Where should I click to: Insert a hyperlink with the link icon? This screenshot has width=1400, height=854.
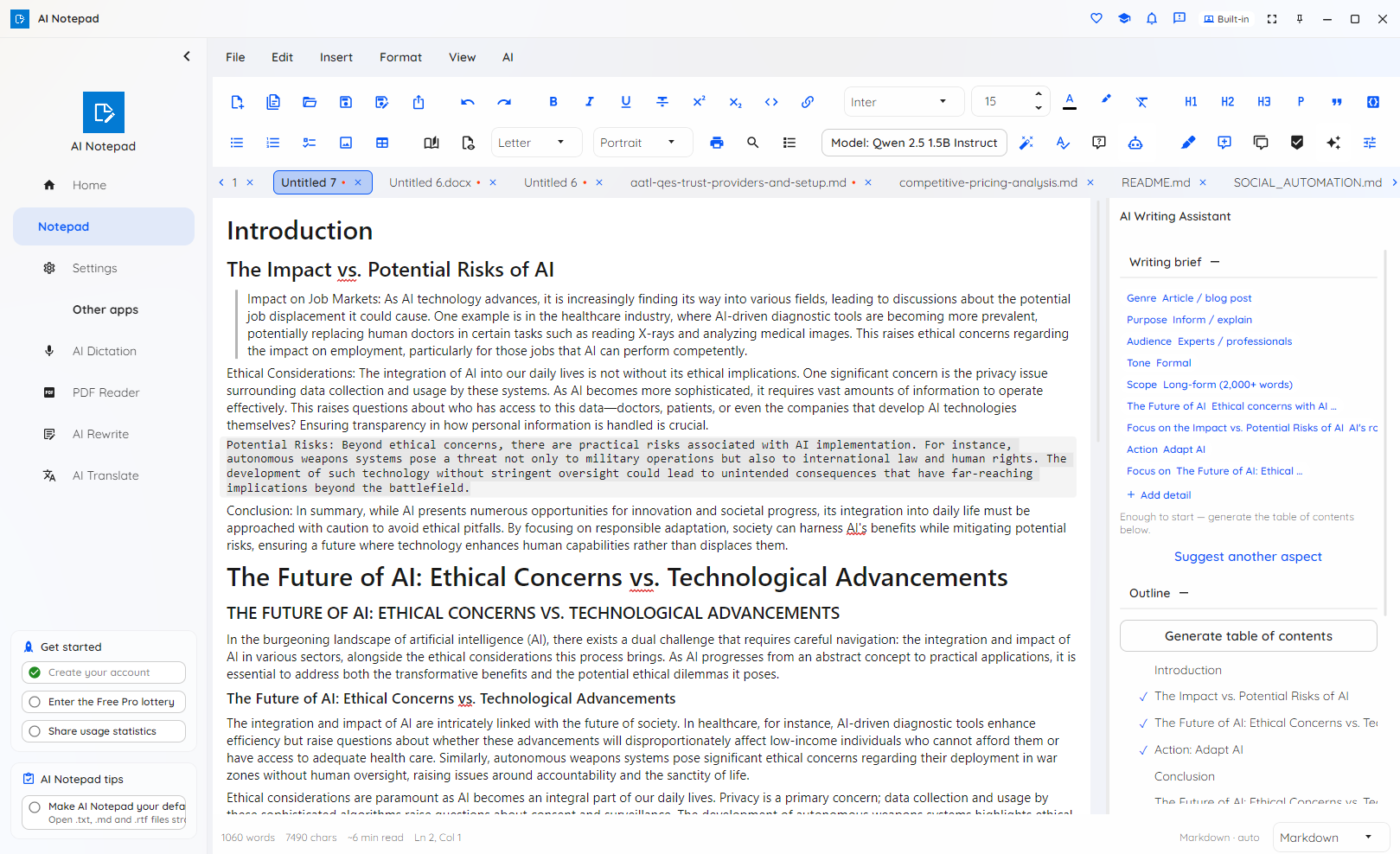tap(808, 102)
